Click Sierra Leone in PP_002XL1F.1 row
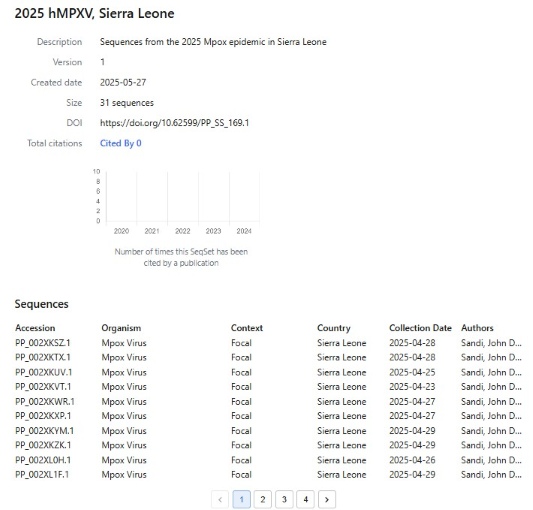Image resolution: width=533 pixels, height=510 pixels. (x=342, y=475)
